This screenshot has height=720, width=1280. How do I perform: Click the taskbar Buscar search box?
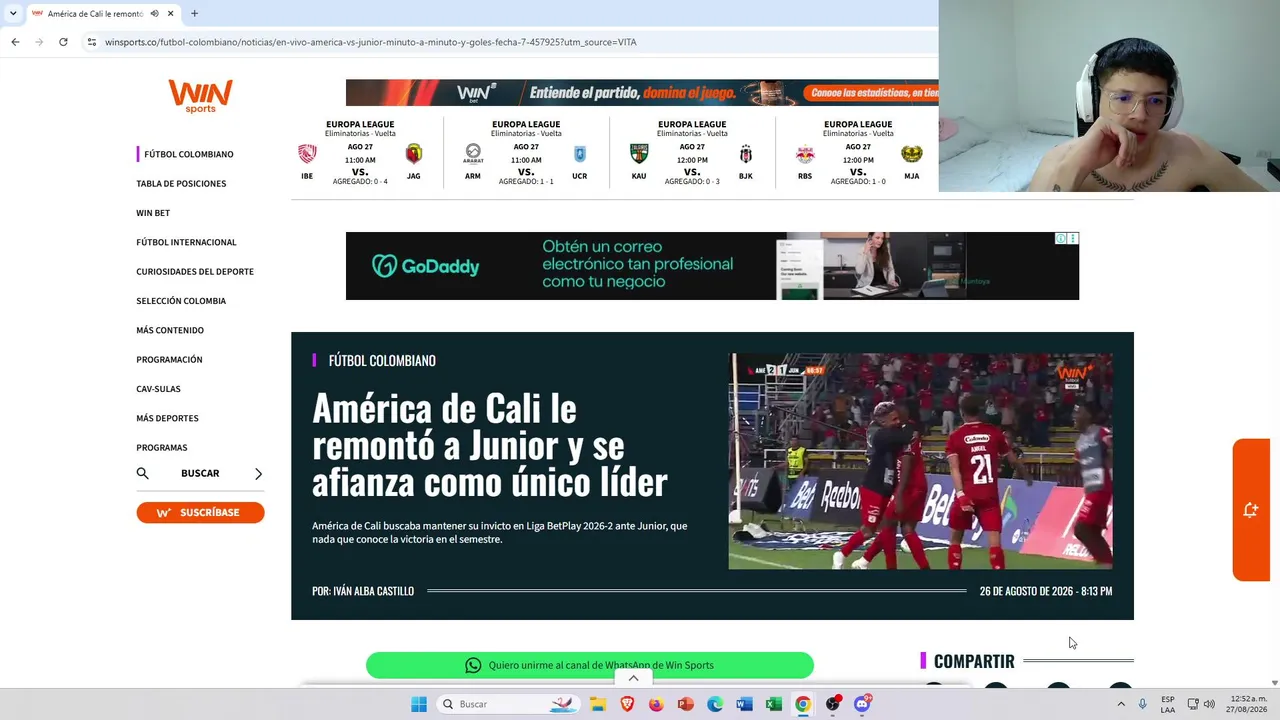pos(509,704)
